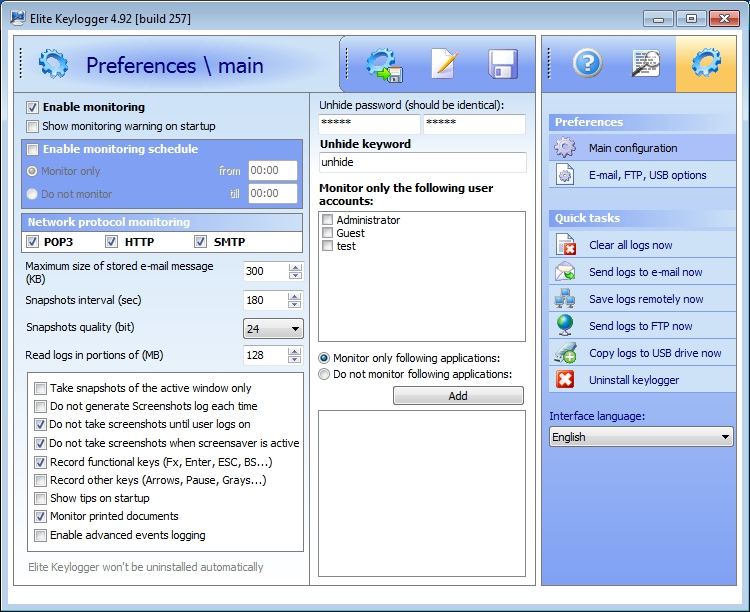Viewport: 750px width, 612px height.
Task: Check Show tips on startup
Action: [x=41, y=498]
